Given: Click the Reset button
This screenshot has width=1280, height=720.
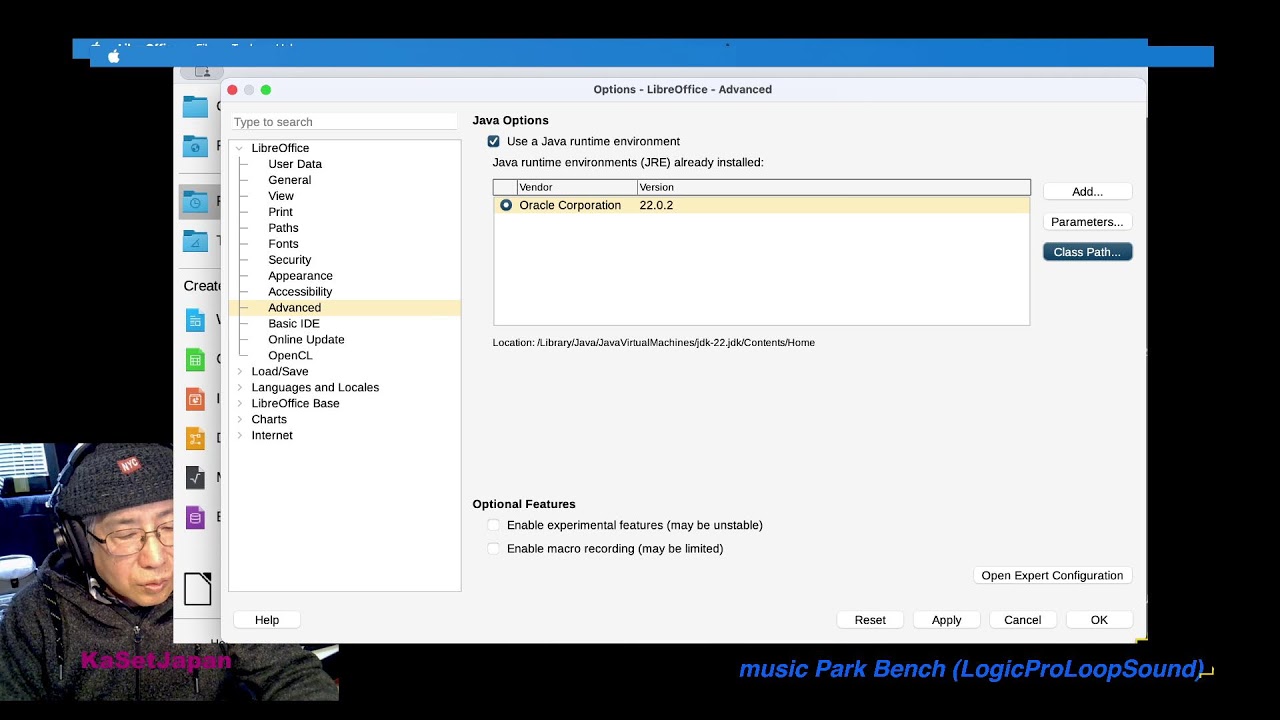Looking at the screenshot, I should [870, 620].
